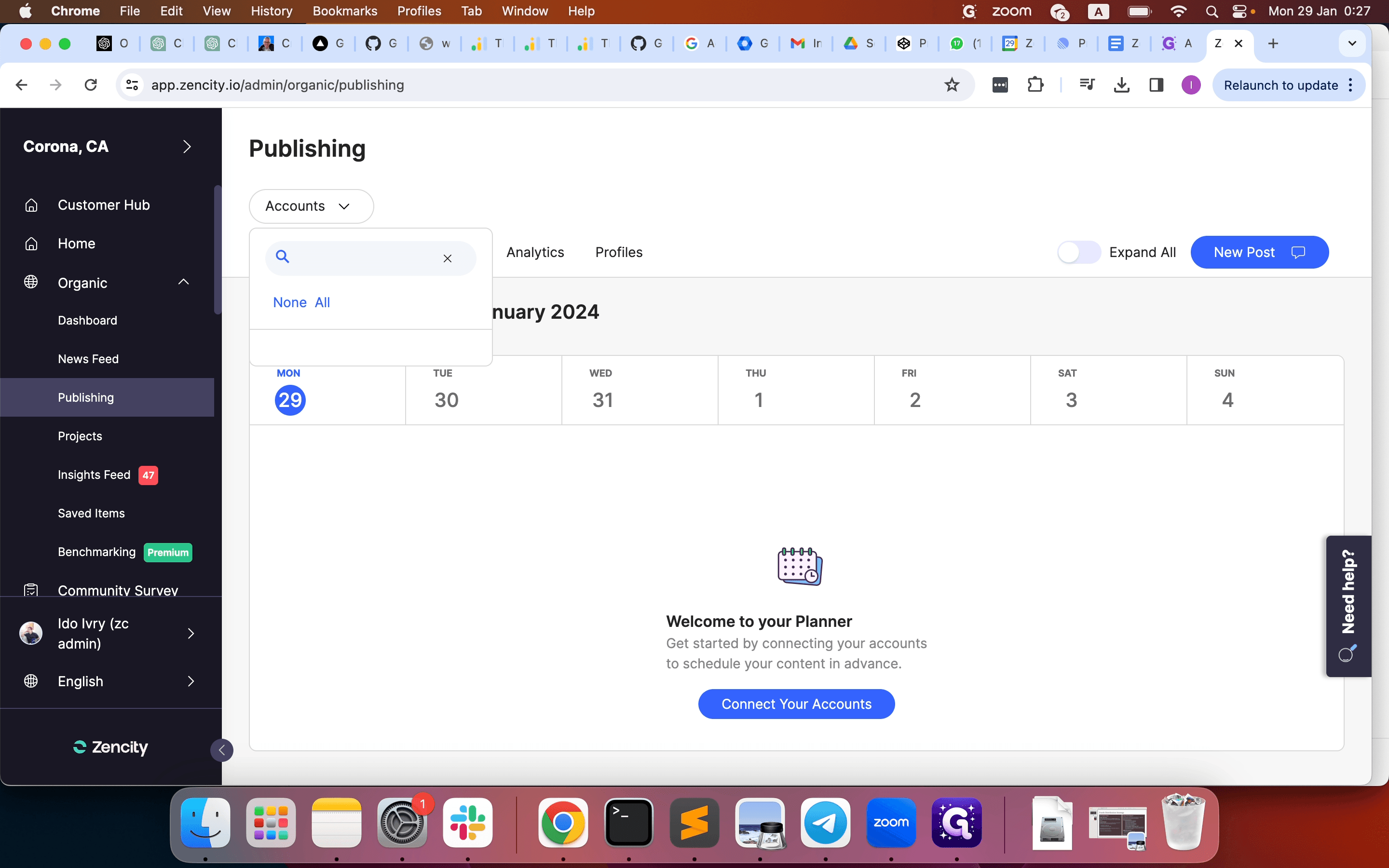The height and width of the screenshot is (868, 1389).
Task: Open System Settings from the dock
Action: [402, 823]
